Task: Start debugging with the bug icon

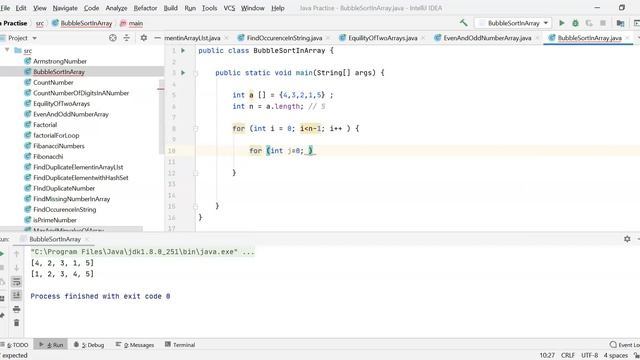Action: [x=575, y=23]
